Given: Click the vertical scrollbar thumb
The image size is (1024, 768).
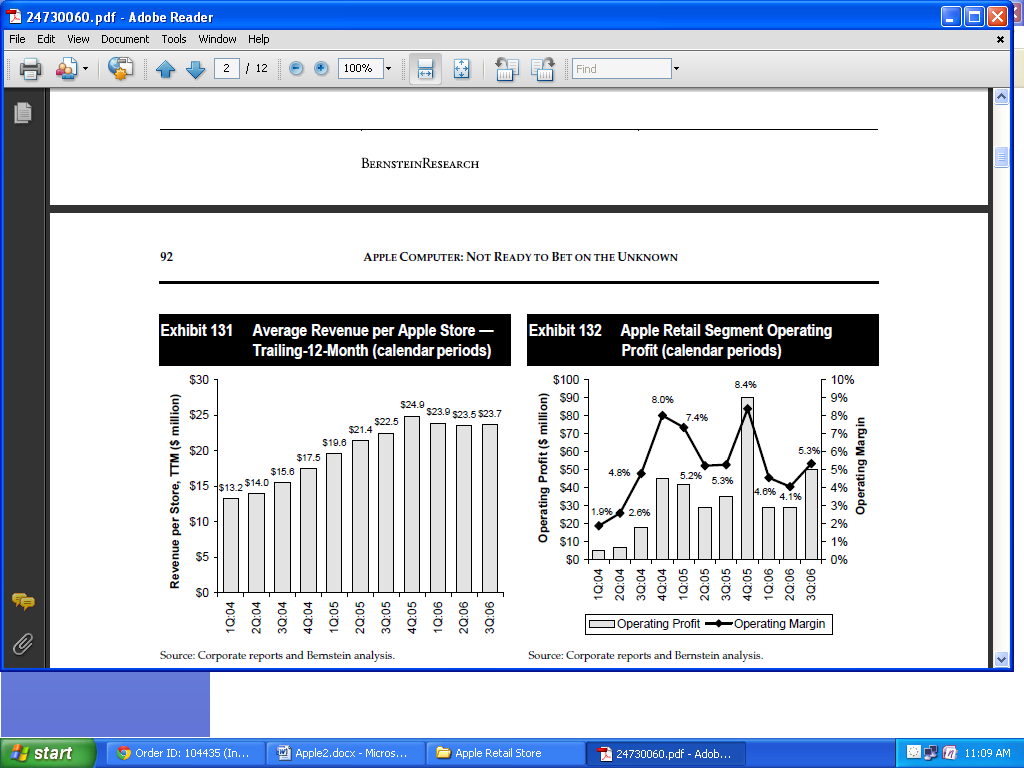Looking at the screenshot, I should tap(1000, 158).
